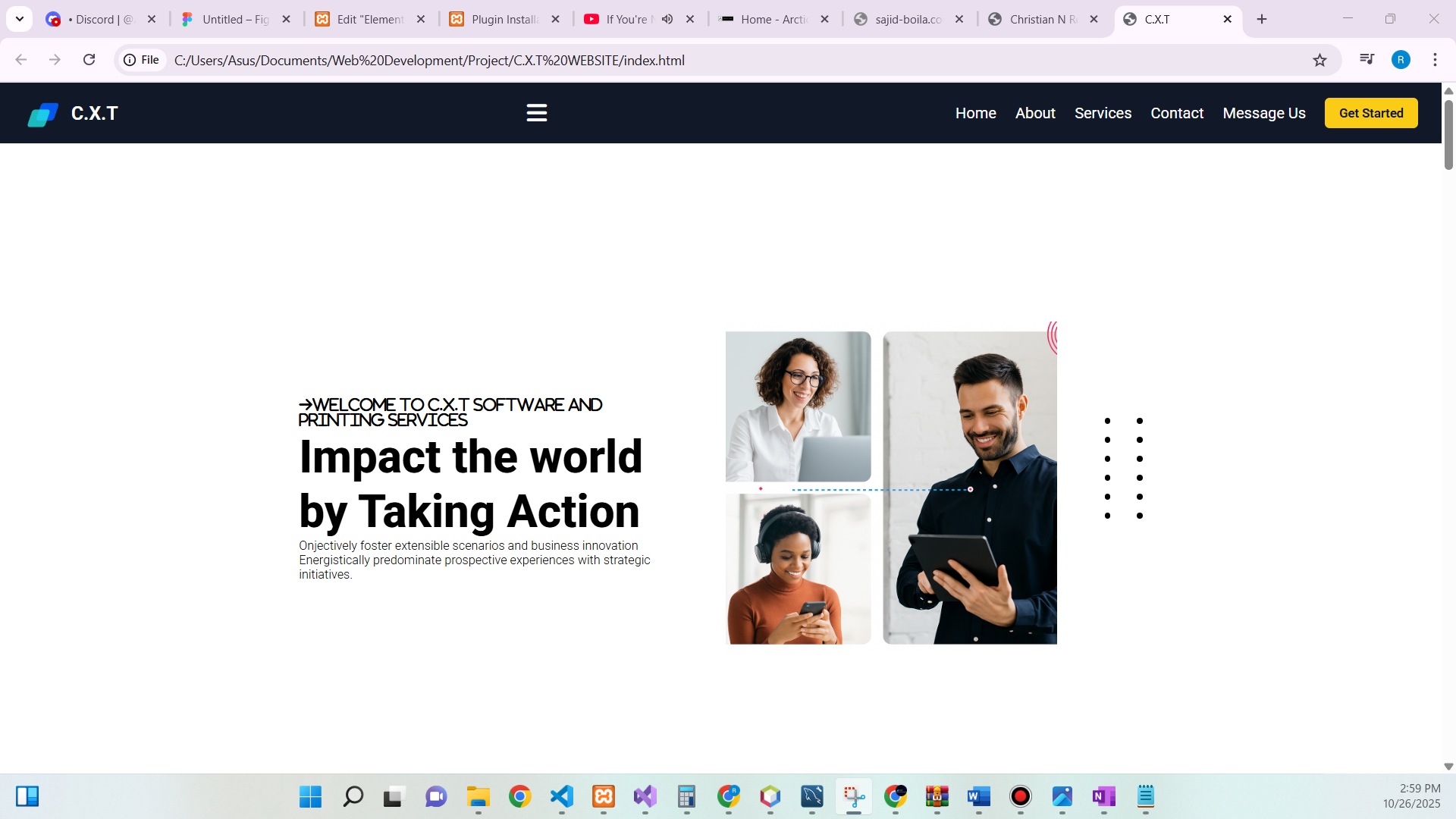Open OneNote from taskbar

tap(1104, 796)
